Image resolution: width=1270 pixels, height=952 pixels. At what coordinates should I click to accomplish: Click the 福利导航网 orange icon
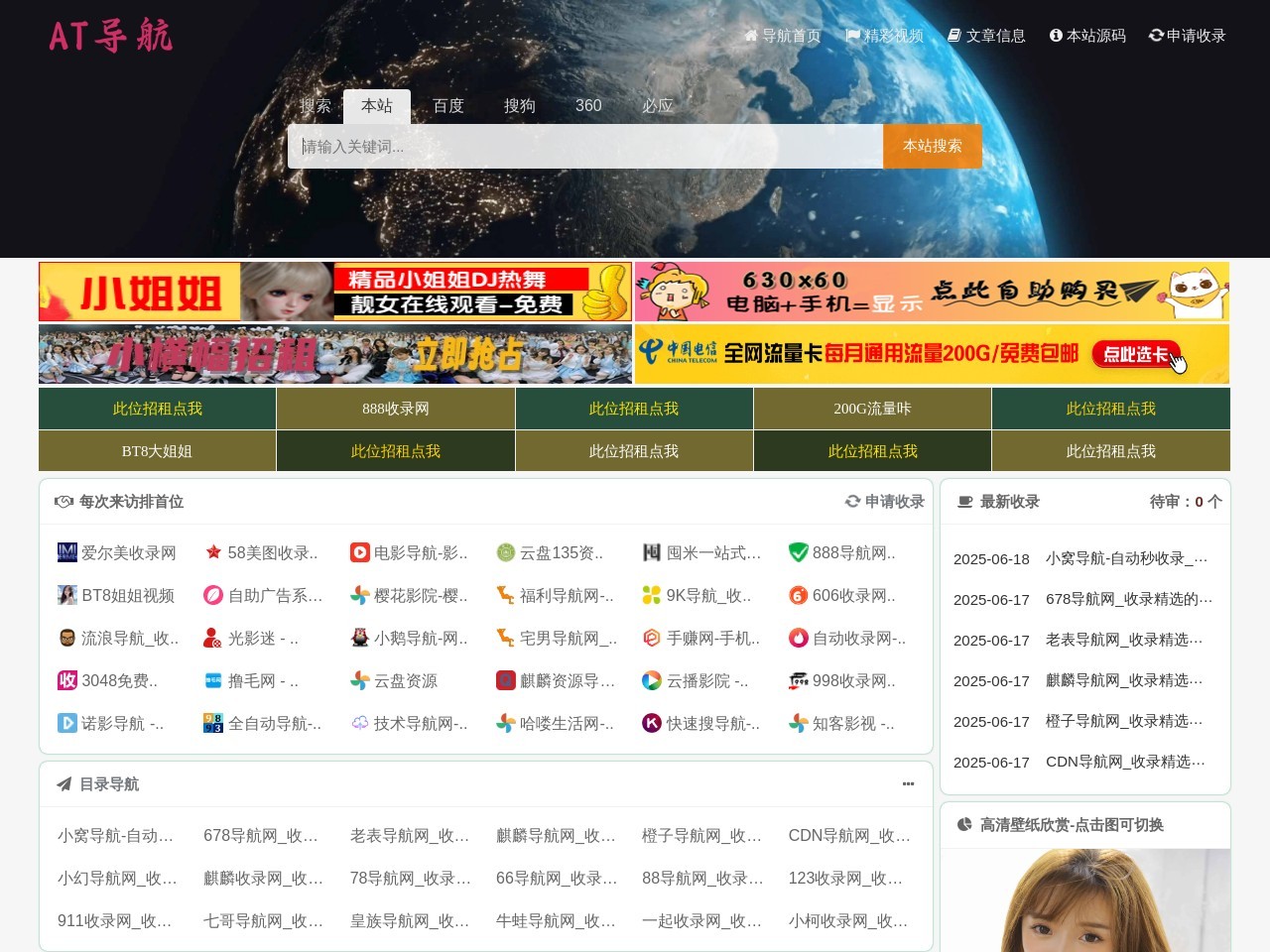pyautogui.click(x=506, y=595)
